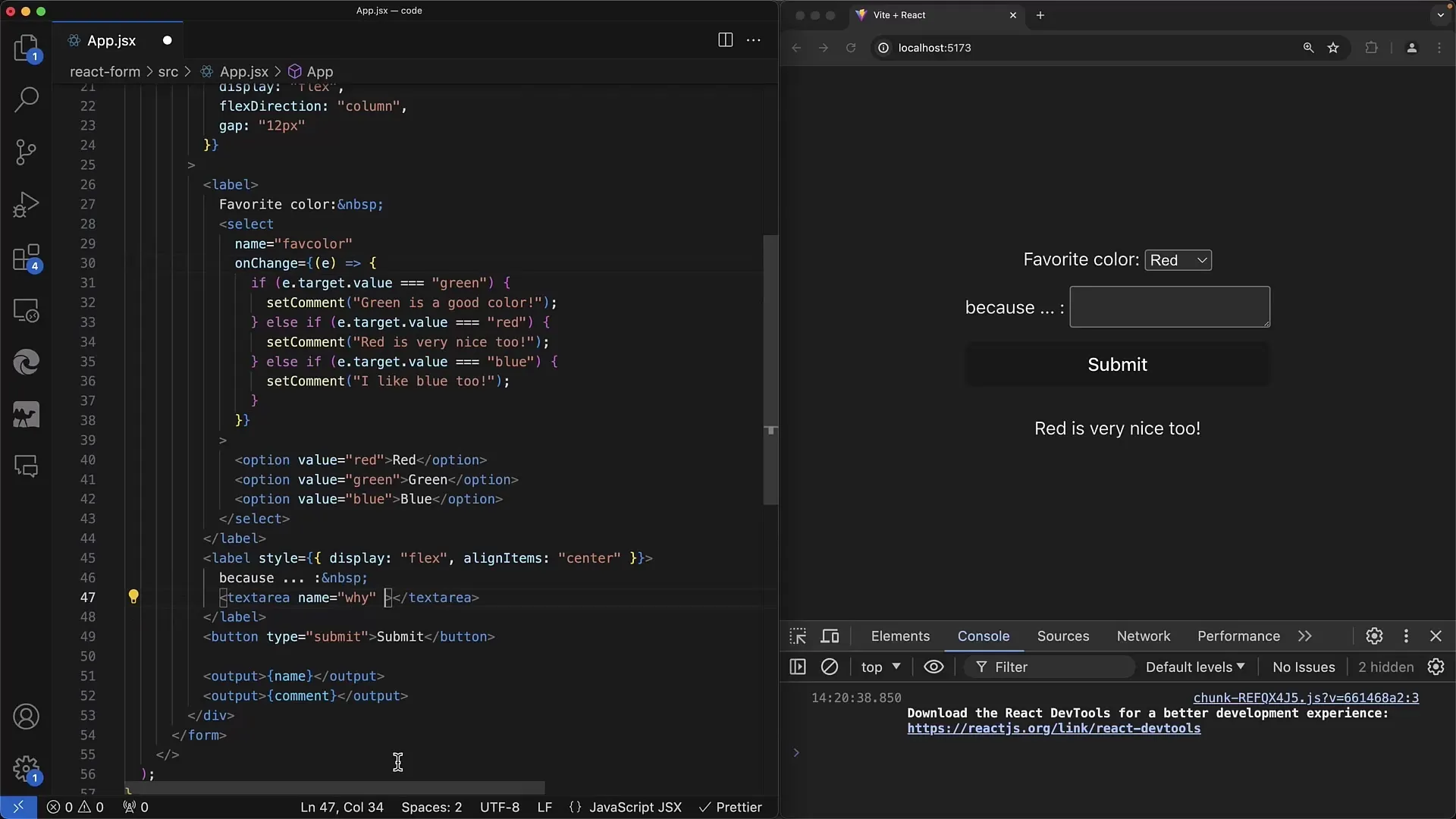Open the browser extensions puzzle icon
1456x819 pixels.
pyautogui.click(x=1371, y=48)
